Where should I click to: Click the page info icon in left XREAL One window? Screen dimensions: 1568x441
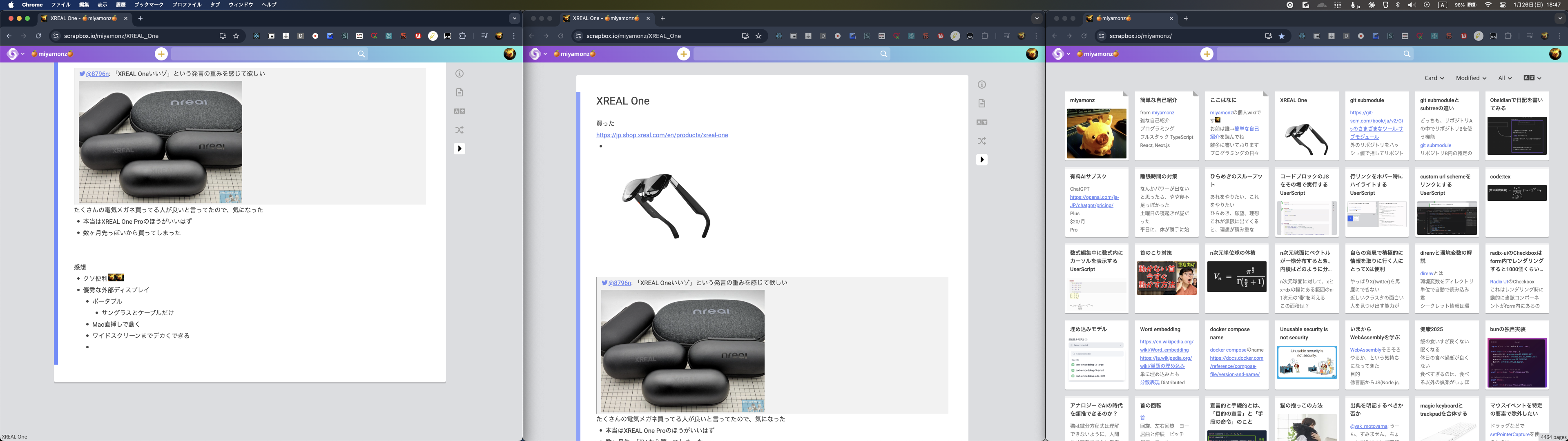click(x=459, y=73)
